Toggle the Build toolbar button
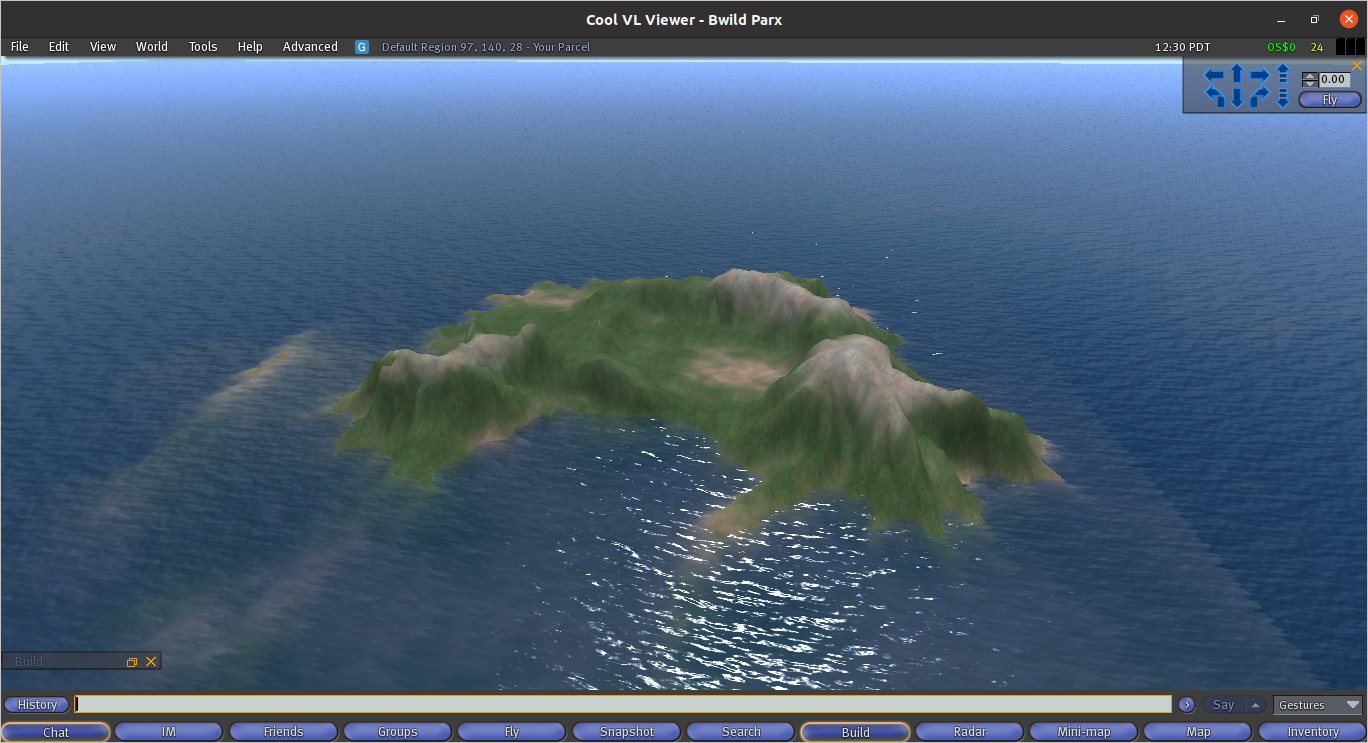The height and width of the screenshot is (743, 1368). click(x=856, y=732)
